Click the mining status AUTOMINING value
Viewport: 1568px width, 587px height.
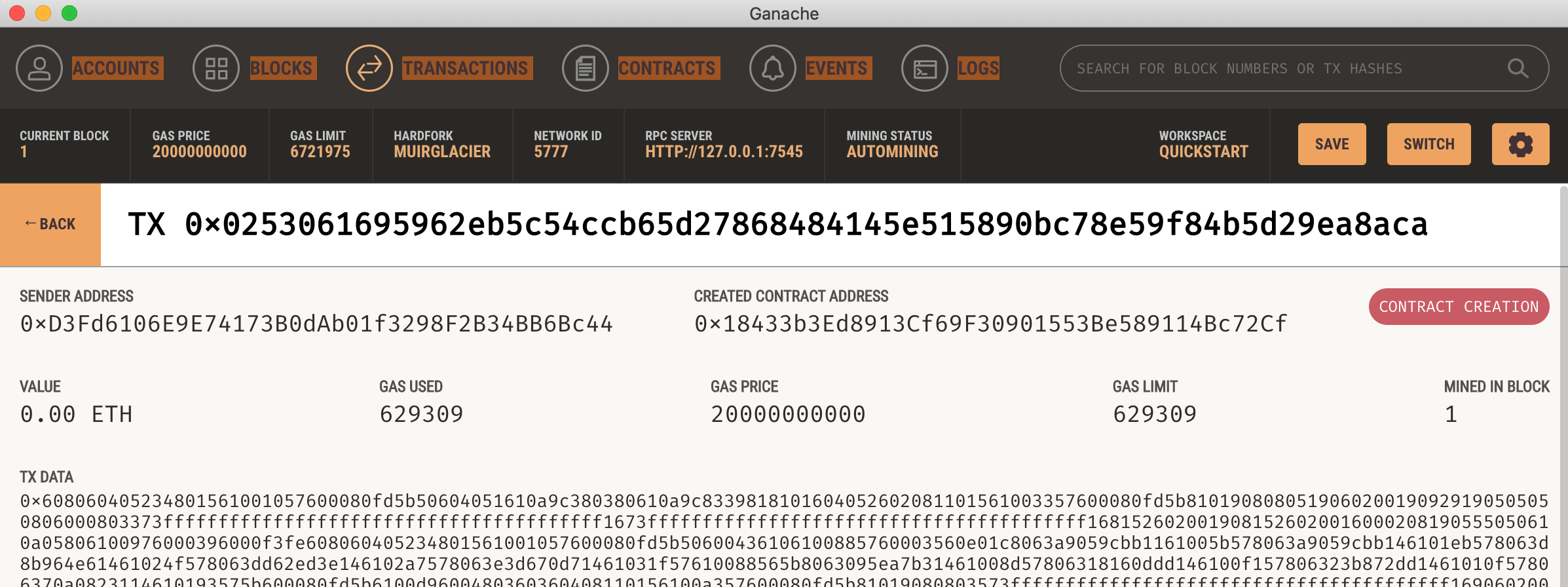tap(892, 152)
